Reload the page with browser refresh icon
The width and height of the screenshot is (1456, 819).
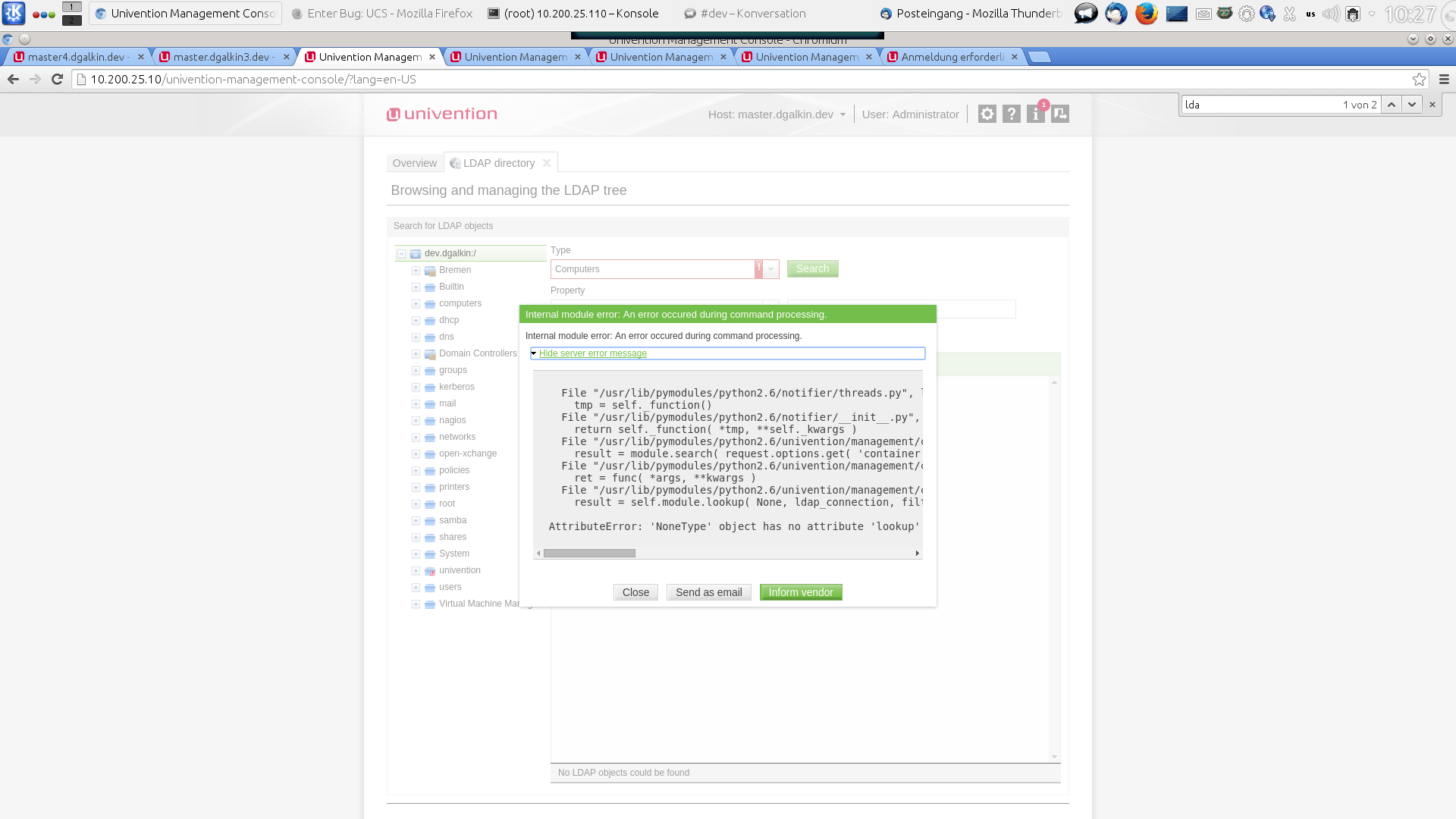click(x=57, y=80)
